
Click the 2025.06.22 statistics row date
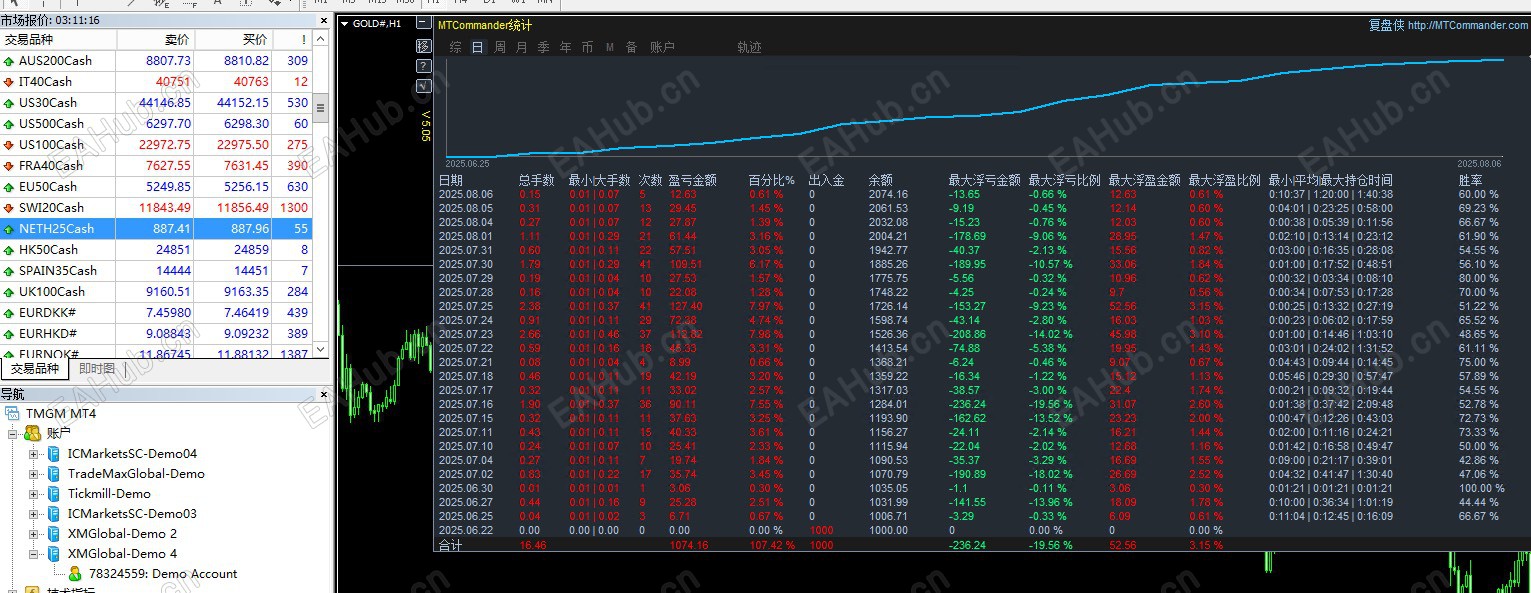click(466, 530)
